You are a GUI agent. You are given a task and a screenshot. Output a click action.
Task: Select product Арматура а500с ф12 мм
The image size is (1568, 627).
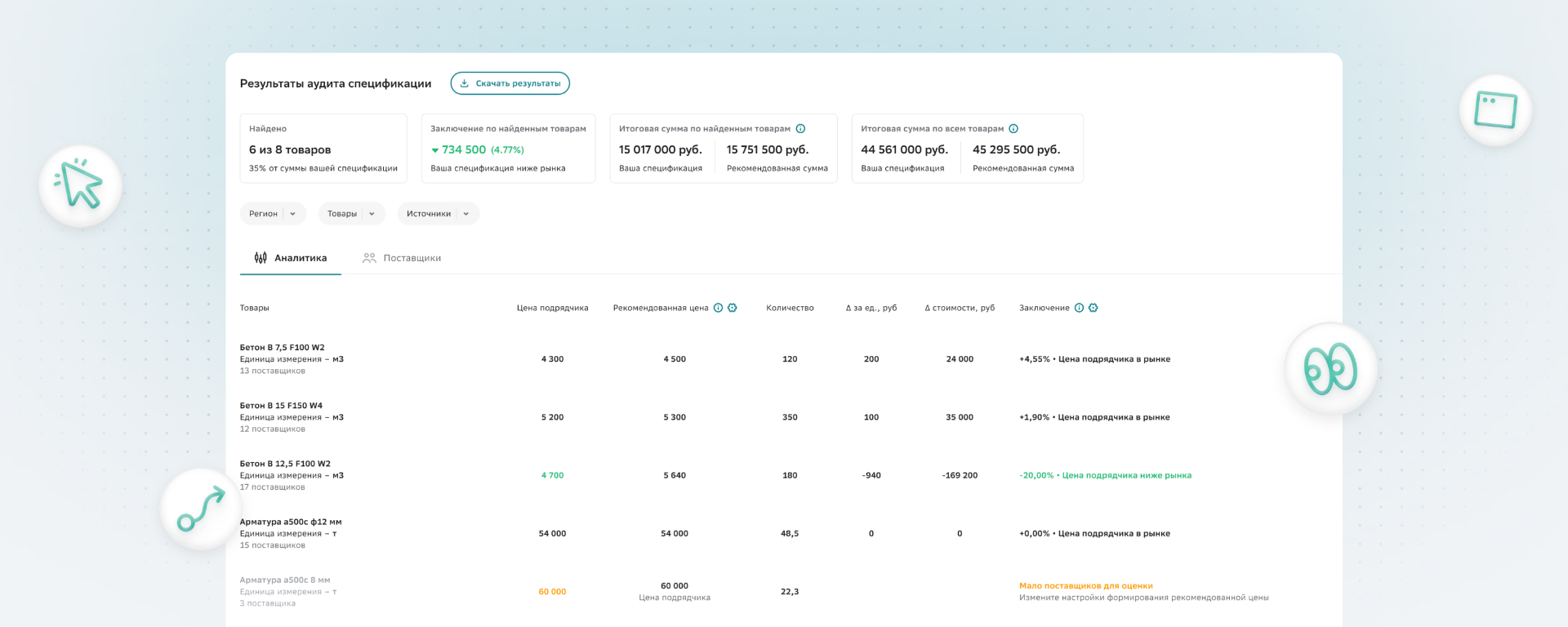291,522
